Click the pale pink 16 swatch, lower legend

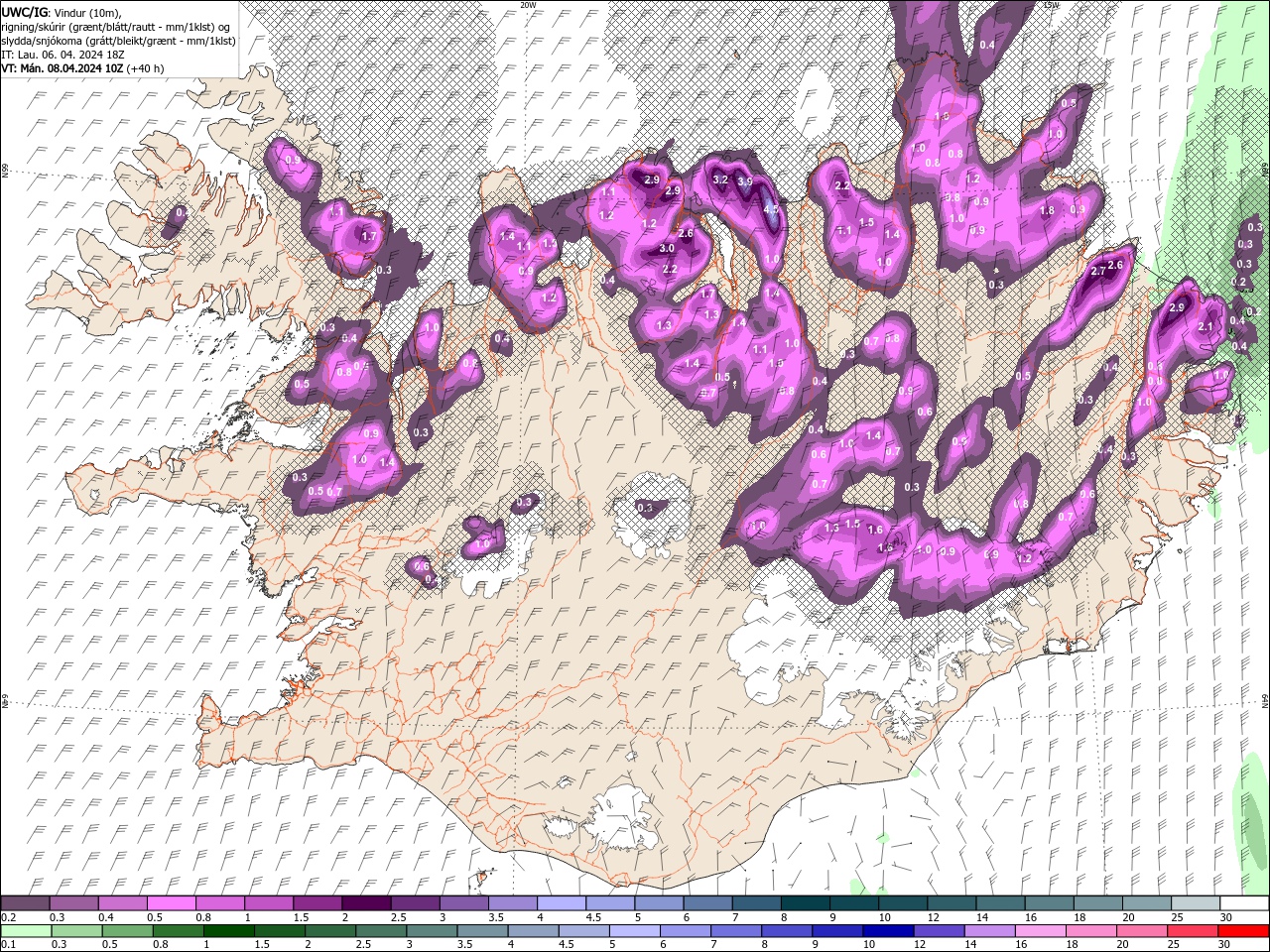pyautogui.click(x=1039, y=931)
